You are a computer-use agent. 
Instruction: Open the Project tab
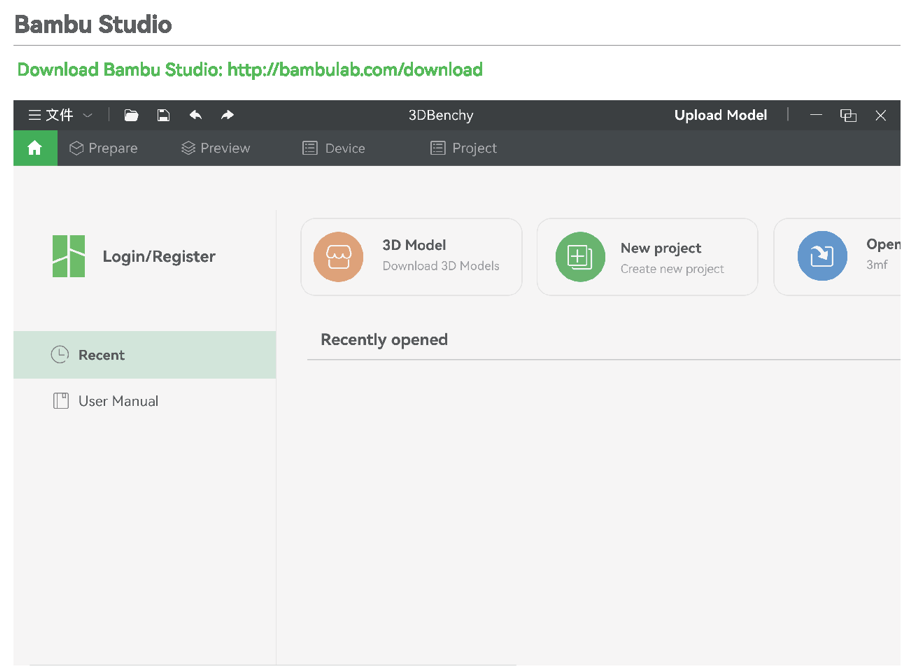coord(463,148)
